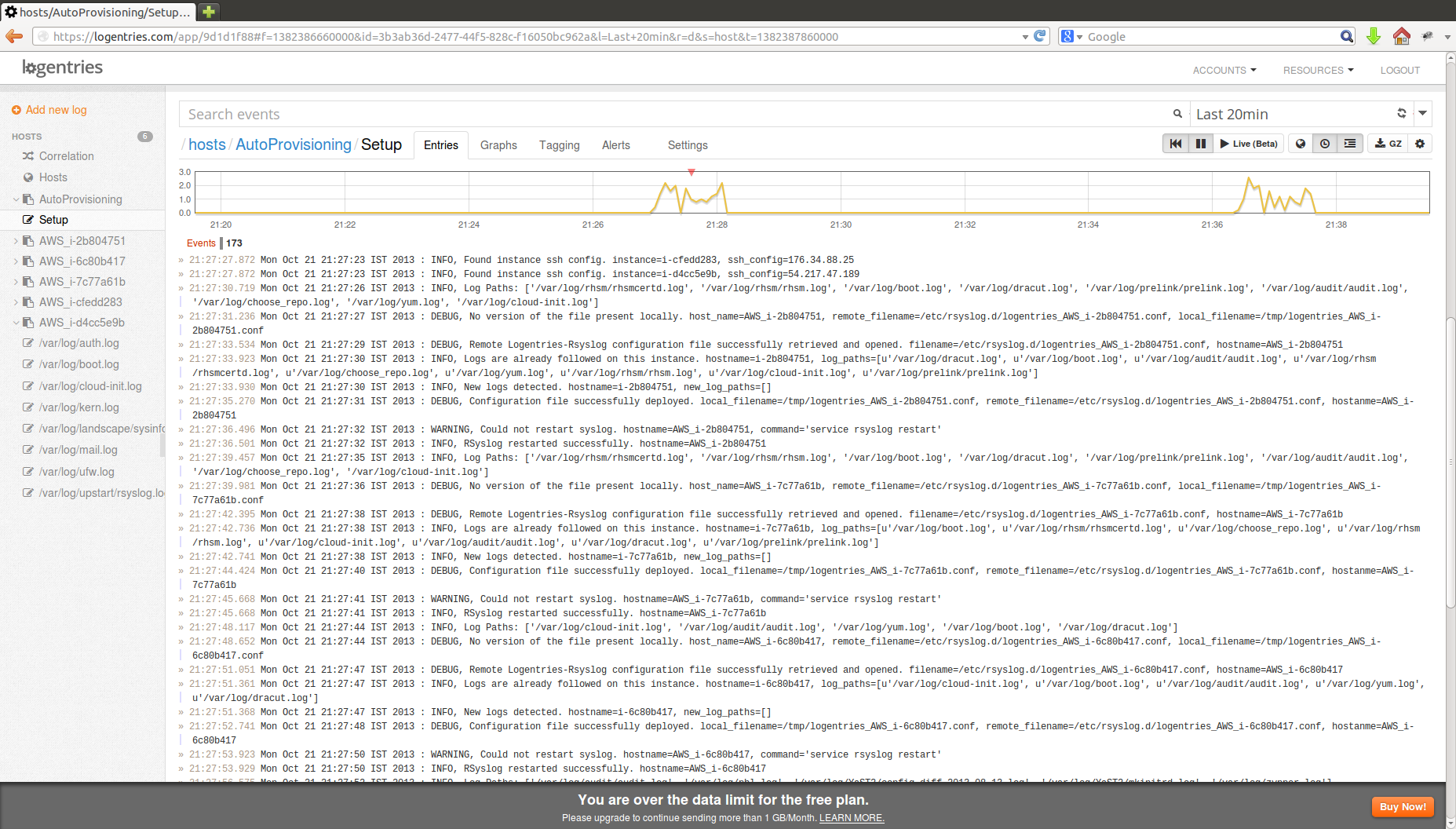Toggle the indented wrap-lines view icon
The height and width of the screenshot is (829, 1456).
(1350, 144)
